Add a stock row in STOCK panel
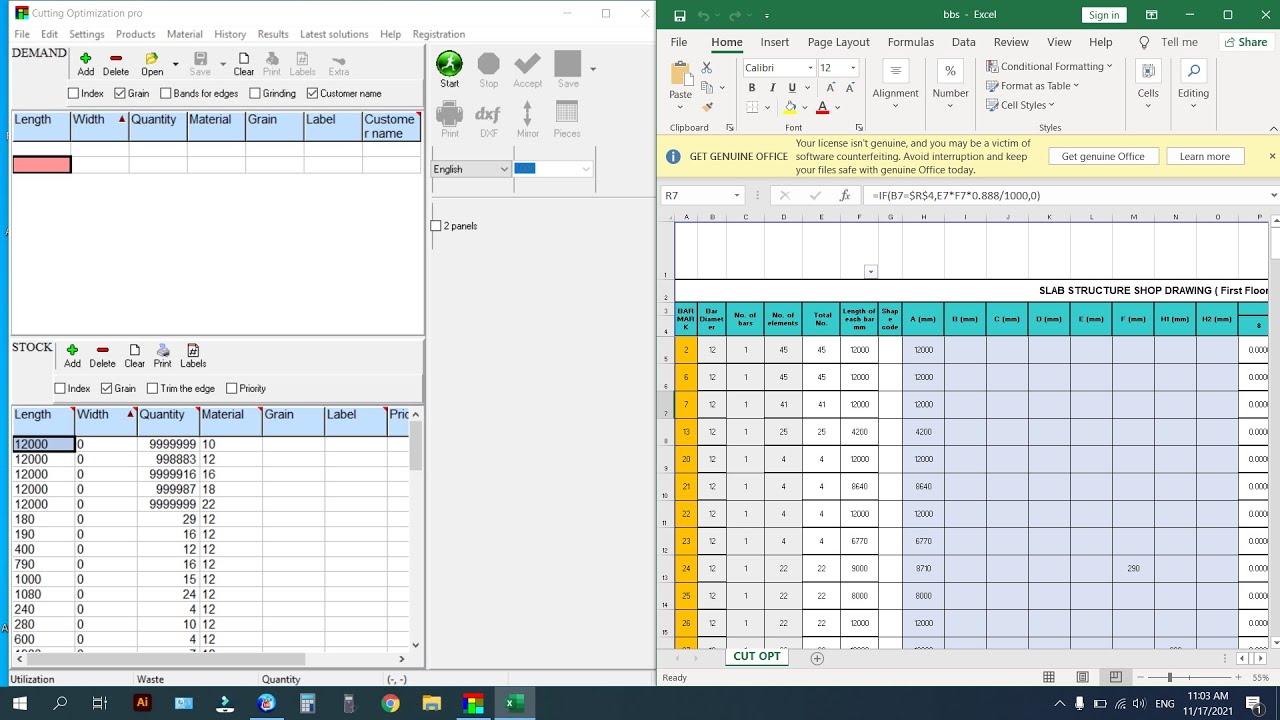The width and height of the screenshot is (1280, 720). pyautogui.click(x=72, y=356)
